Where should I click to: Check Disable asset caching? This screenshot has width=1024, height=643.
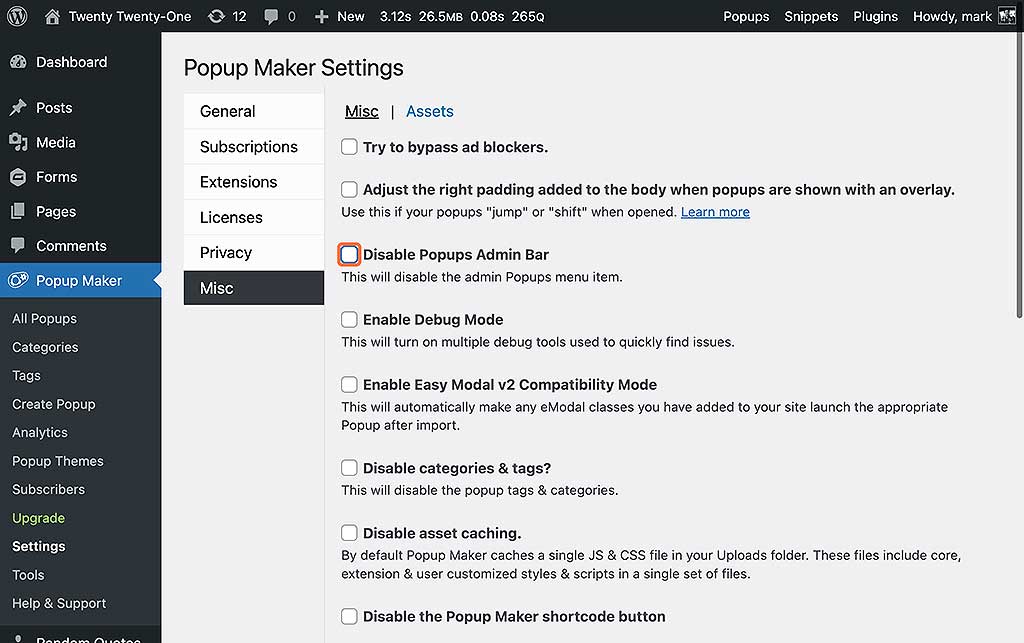[x=349, y=533]
